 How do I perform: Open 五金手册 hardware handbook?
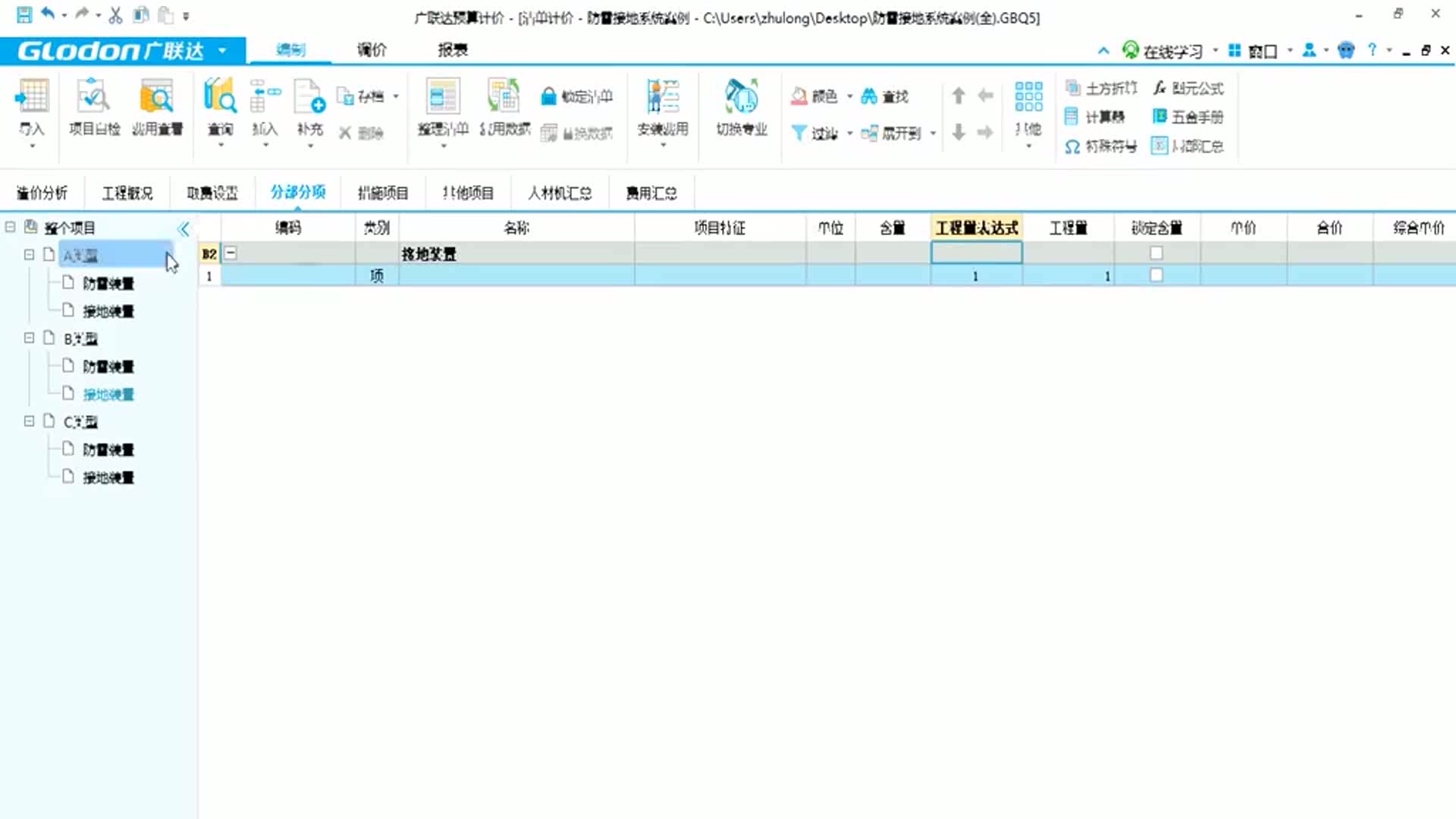tap(1188, 117)
